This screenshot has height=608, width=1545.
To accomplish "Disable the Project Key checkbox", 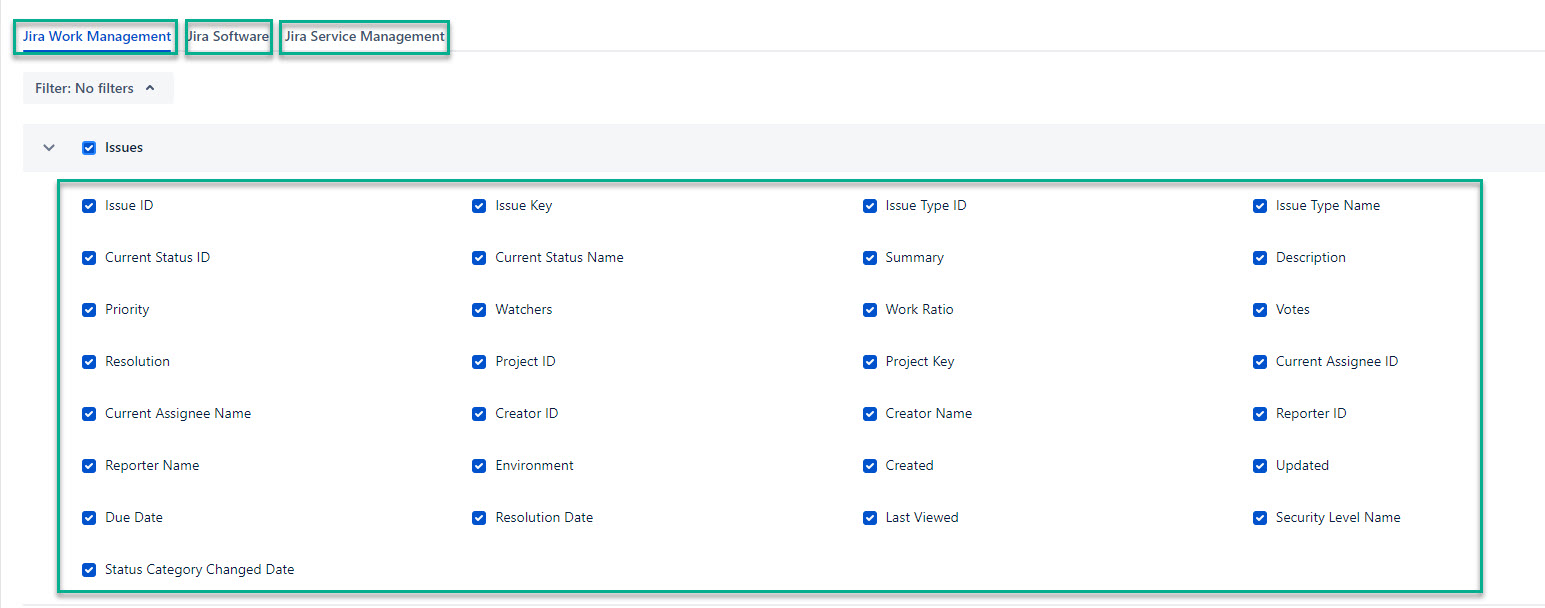I will tap(870, 362).
